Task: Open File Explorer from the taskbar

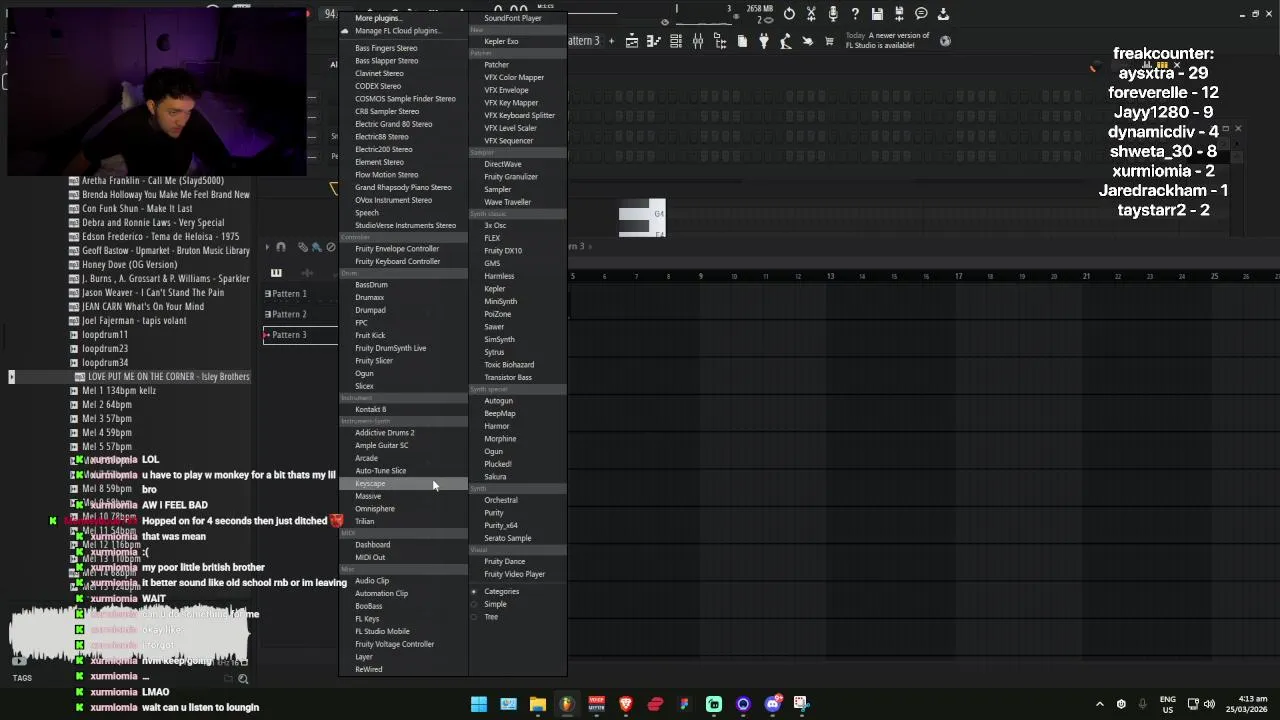Action: click(538, 704)
